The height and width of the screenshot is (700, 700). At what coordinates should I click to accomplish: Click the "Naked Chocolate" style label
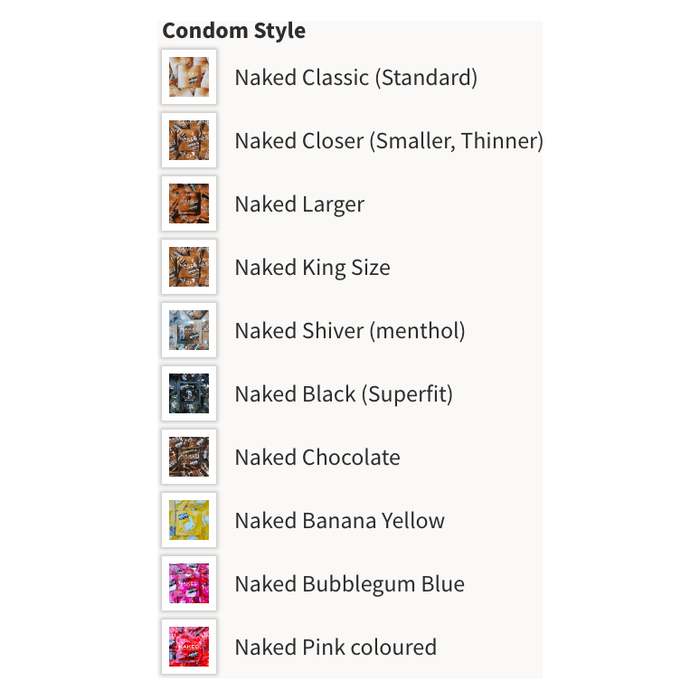click(x=317, y=457)
